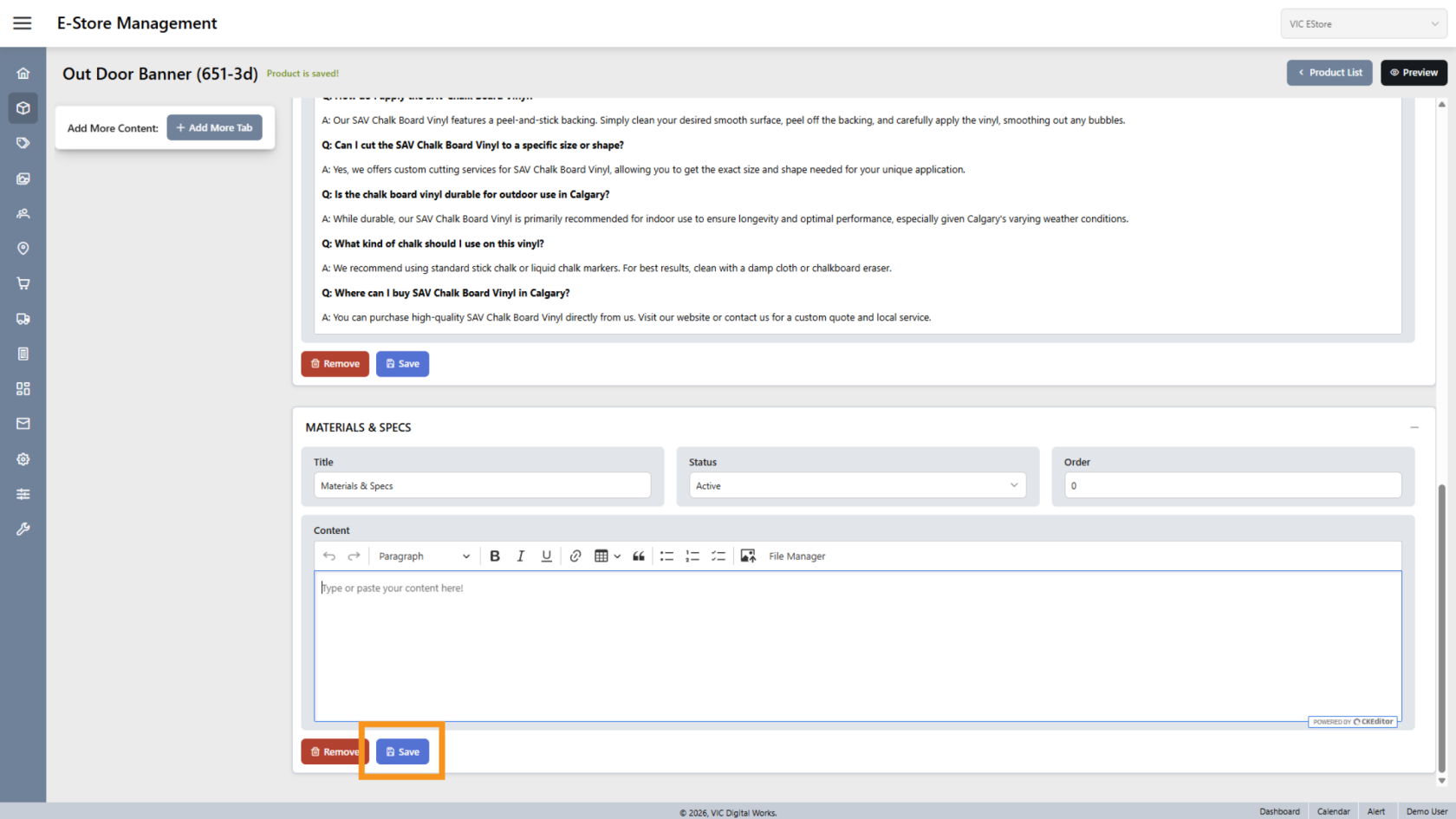Click the image upload icon

click(748, 556)
